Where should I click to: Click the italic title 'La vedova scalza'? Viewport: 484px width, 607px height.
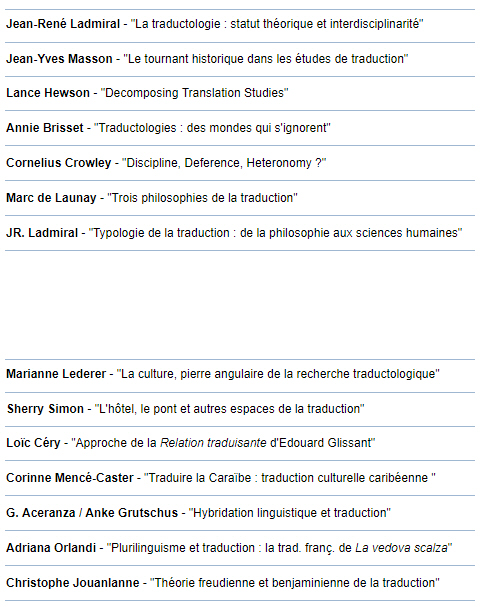tap(401, 548)
